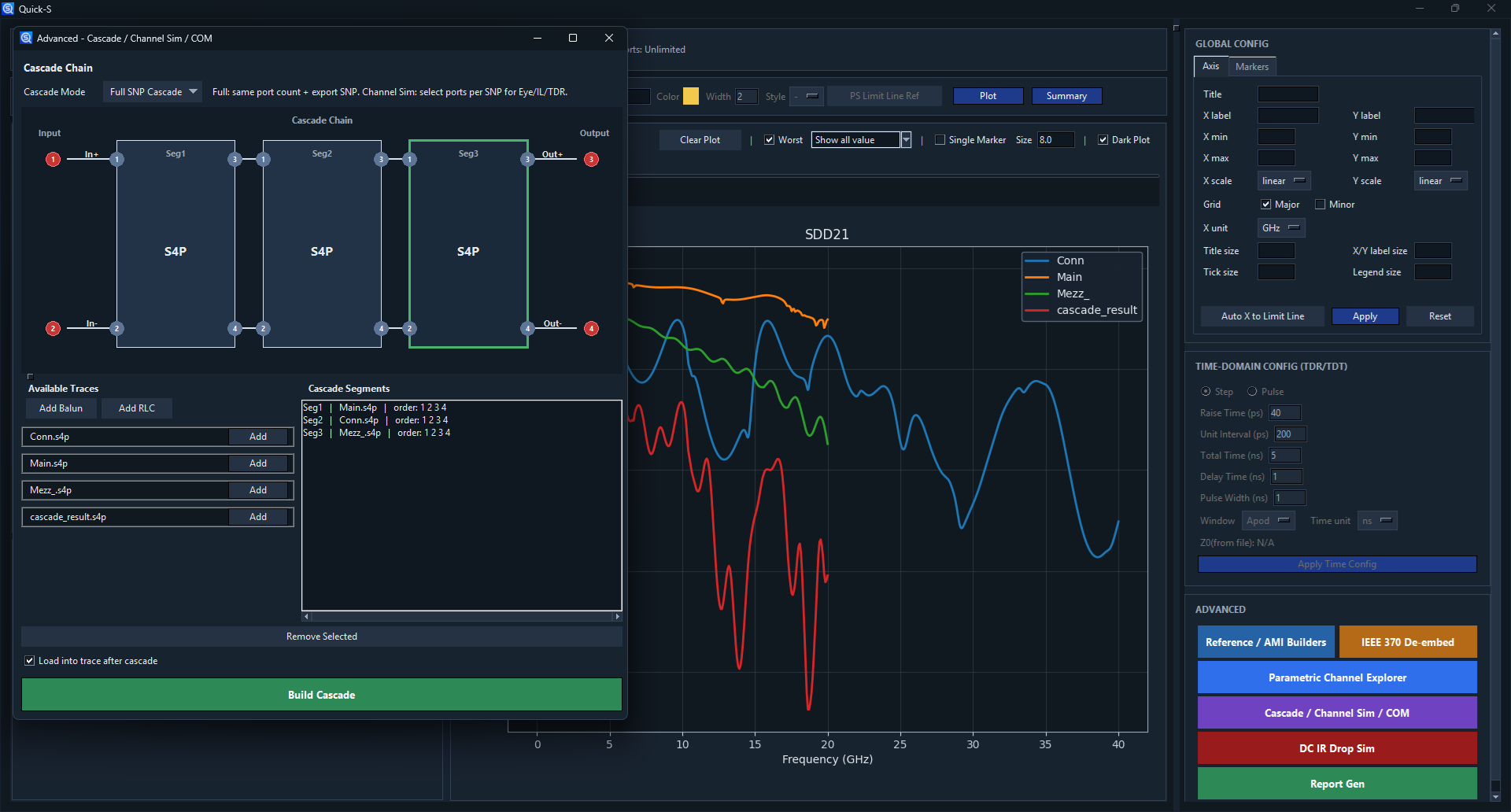Image resolution: width=1511 pixels, height=812 pixels.
Task: Click the Clear Plot button
Action: (700, 140)
